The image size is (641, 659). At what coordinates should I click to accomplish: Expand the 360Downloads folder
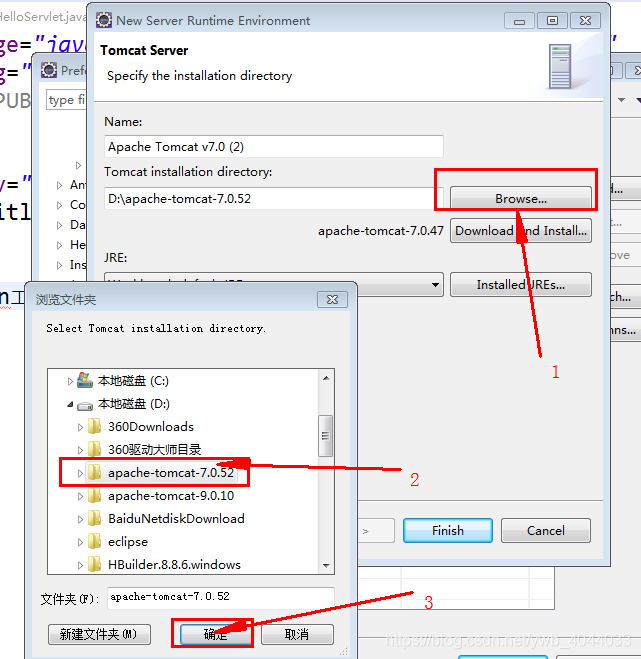point(80,427)
